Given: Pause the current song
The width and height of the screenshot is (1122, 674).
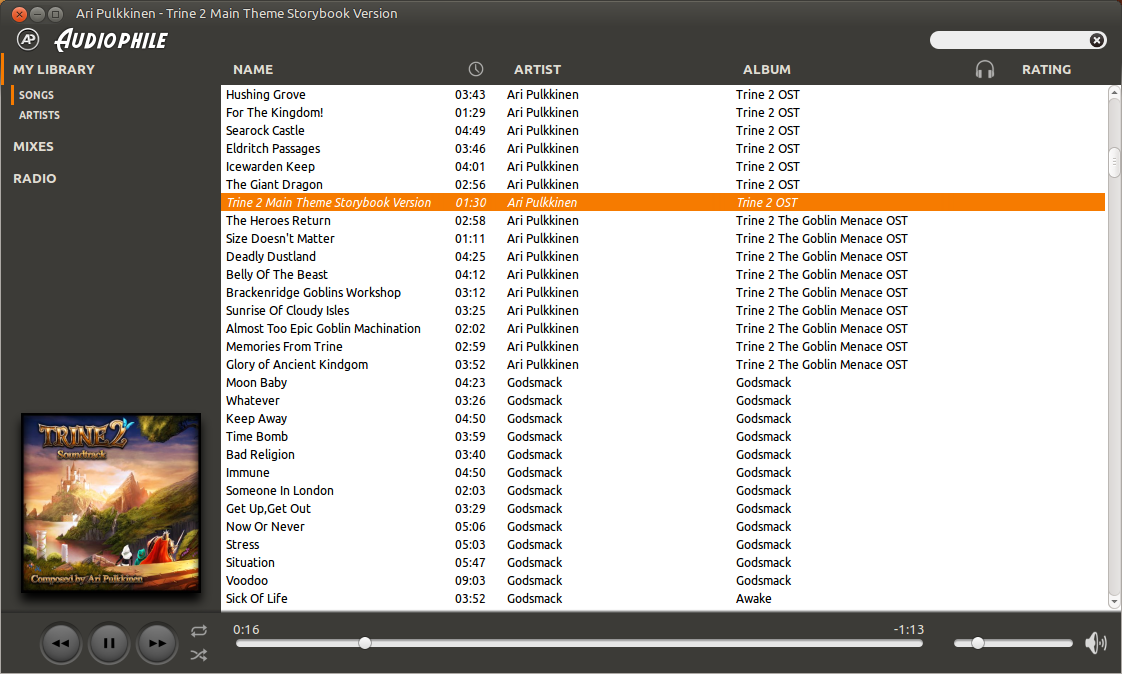Looking at the screenshot, I should pos(109,643).
